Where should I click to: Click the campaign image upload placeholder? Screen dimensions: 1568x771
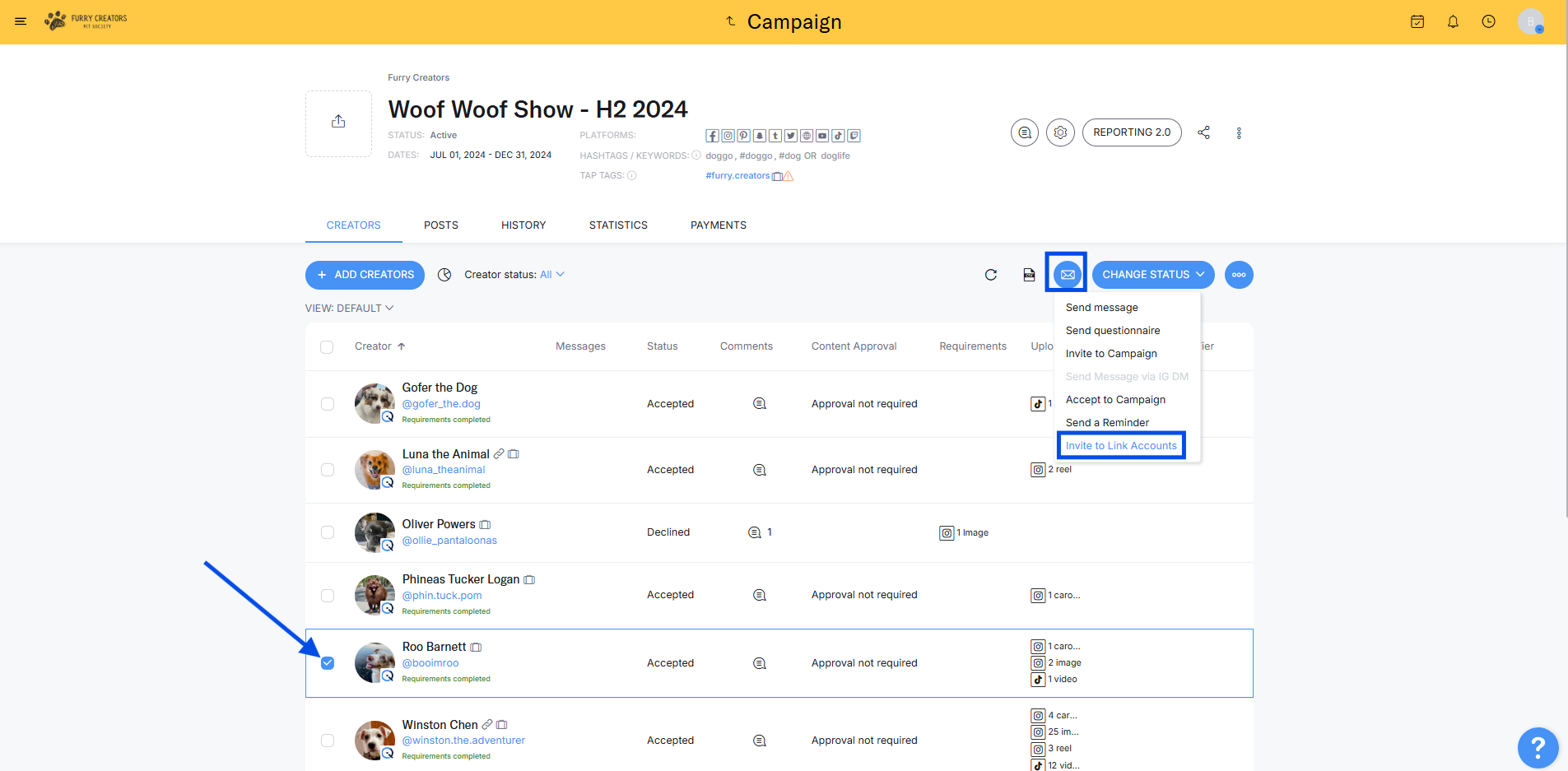click(x=338, y=123)
